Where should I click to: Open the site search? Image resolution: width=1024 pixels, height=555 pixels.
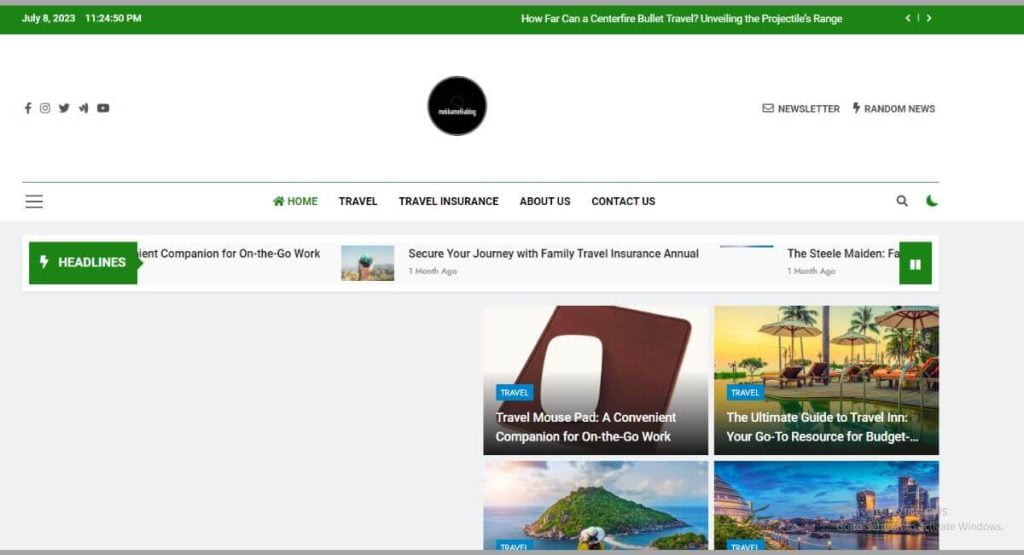(x=902, y=201)
